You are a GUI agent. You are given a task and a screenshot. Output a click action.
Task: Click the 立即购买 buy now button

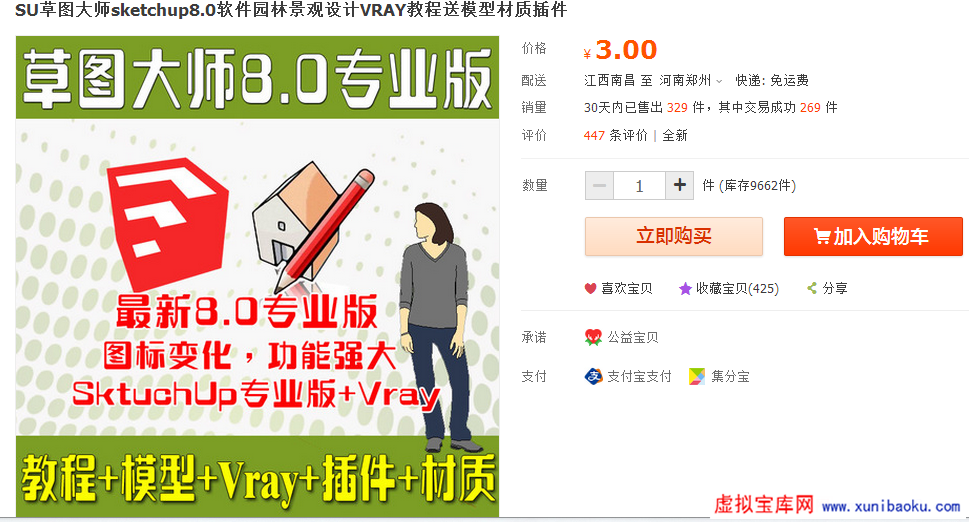pos(674,236)
